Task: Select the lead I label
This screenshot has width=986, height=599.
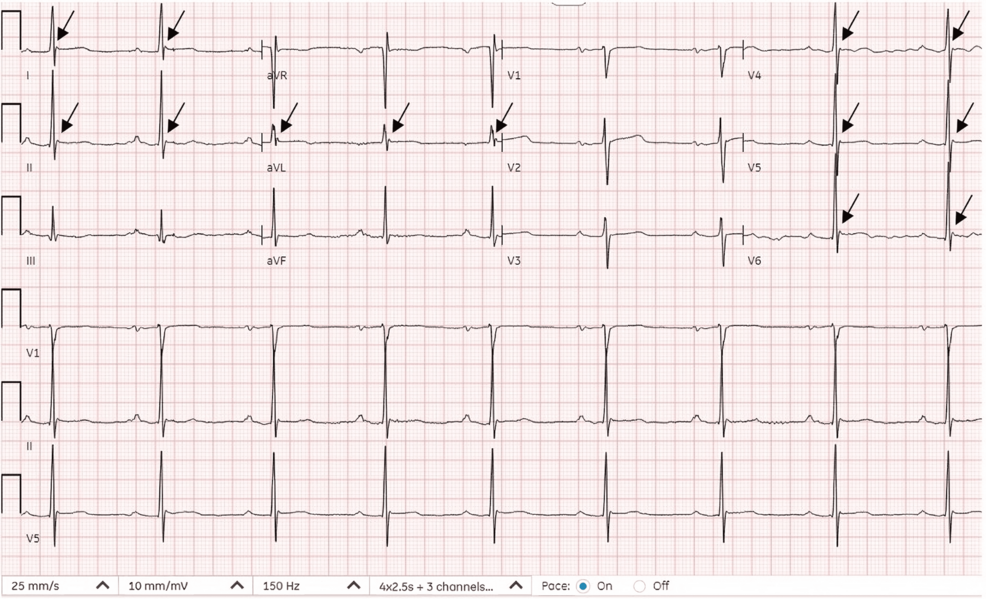Action: click(28, 76)
